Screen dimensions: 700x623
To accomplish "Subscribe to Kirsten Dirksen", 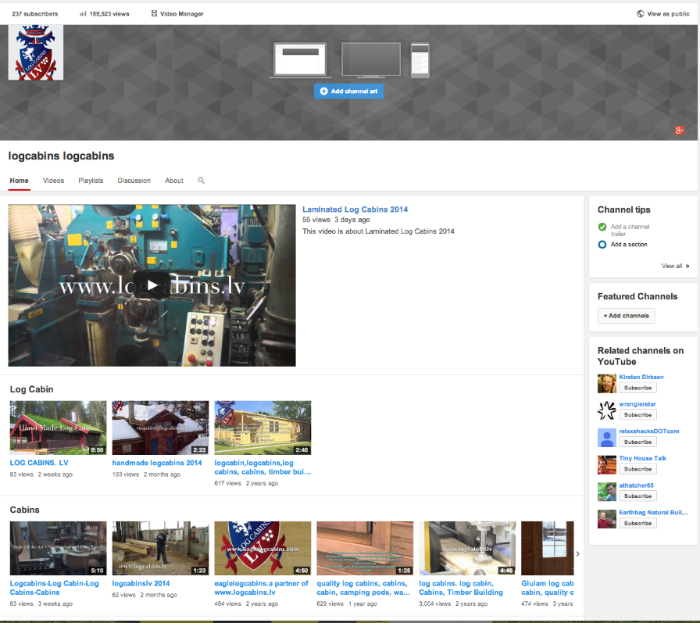I will point(638,388).
